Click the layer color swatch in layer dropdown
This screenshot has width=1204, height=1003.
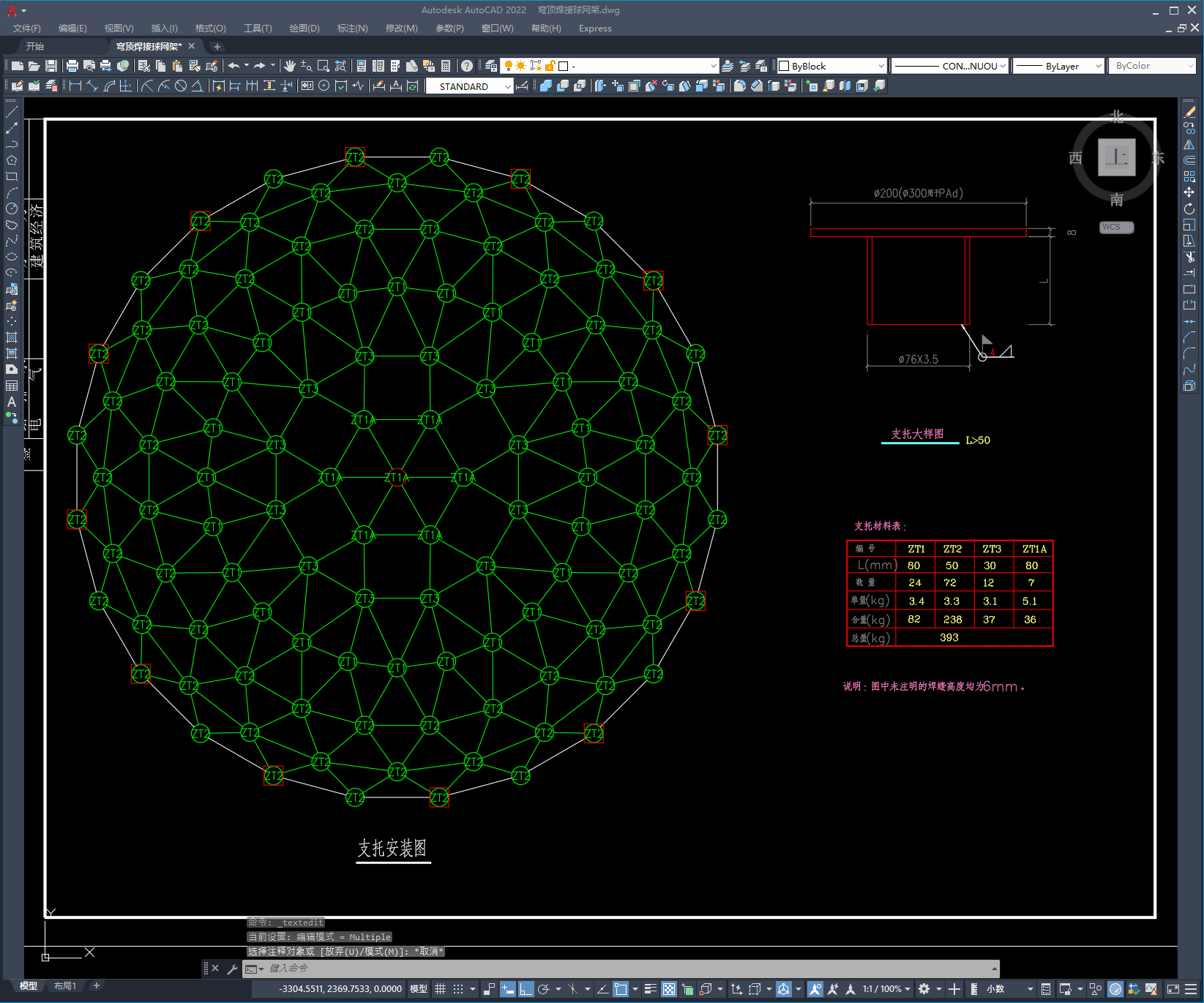tap(563, 66)
